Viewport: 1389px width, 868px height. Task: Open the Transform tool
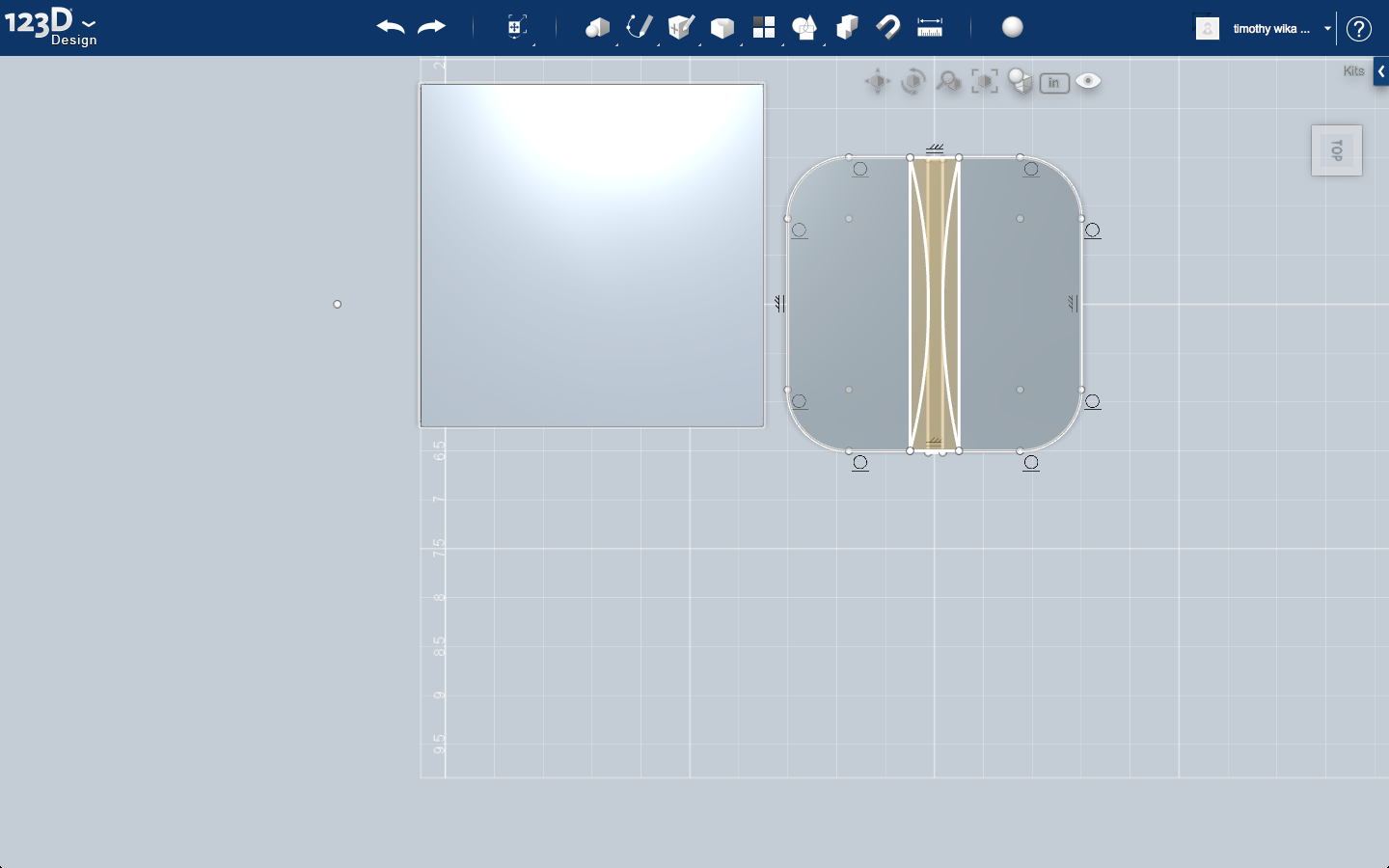[517, 27]
